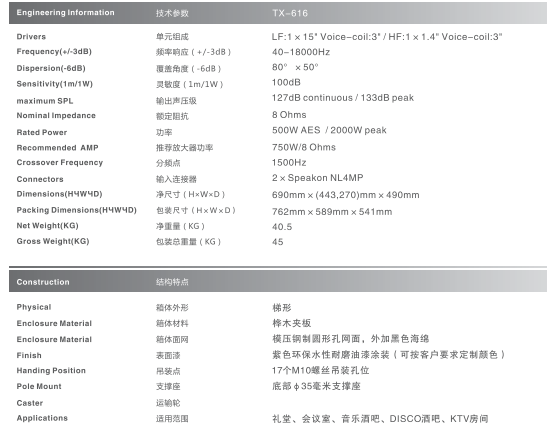Select the '8 Ohms' impedance value

pos(289,115)
